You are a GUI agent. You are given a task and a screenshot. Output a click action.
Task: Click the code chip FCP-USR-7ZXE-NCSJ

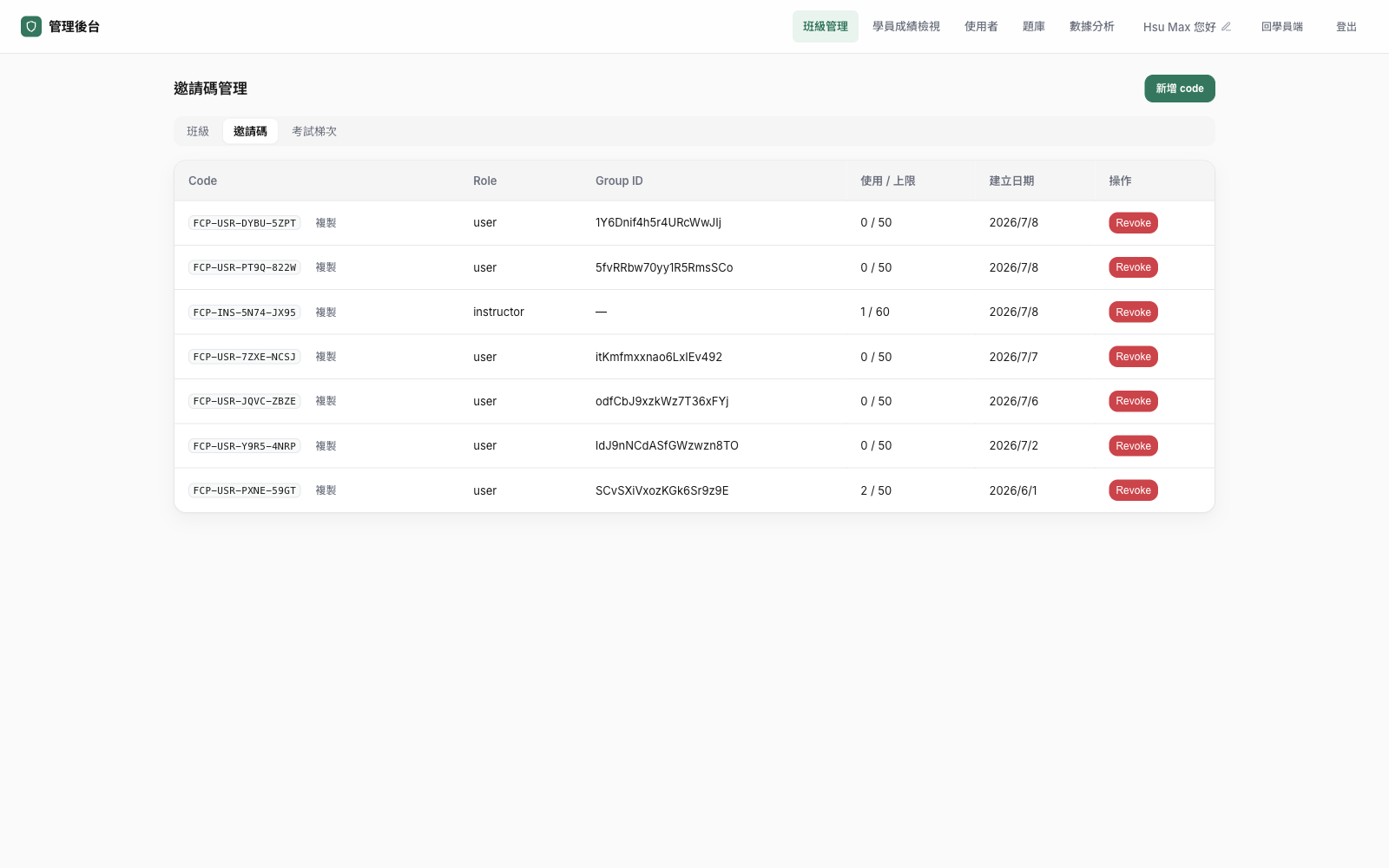pos(245,357)
